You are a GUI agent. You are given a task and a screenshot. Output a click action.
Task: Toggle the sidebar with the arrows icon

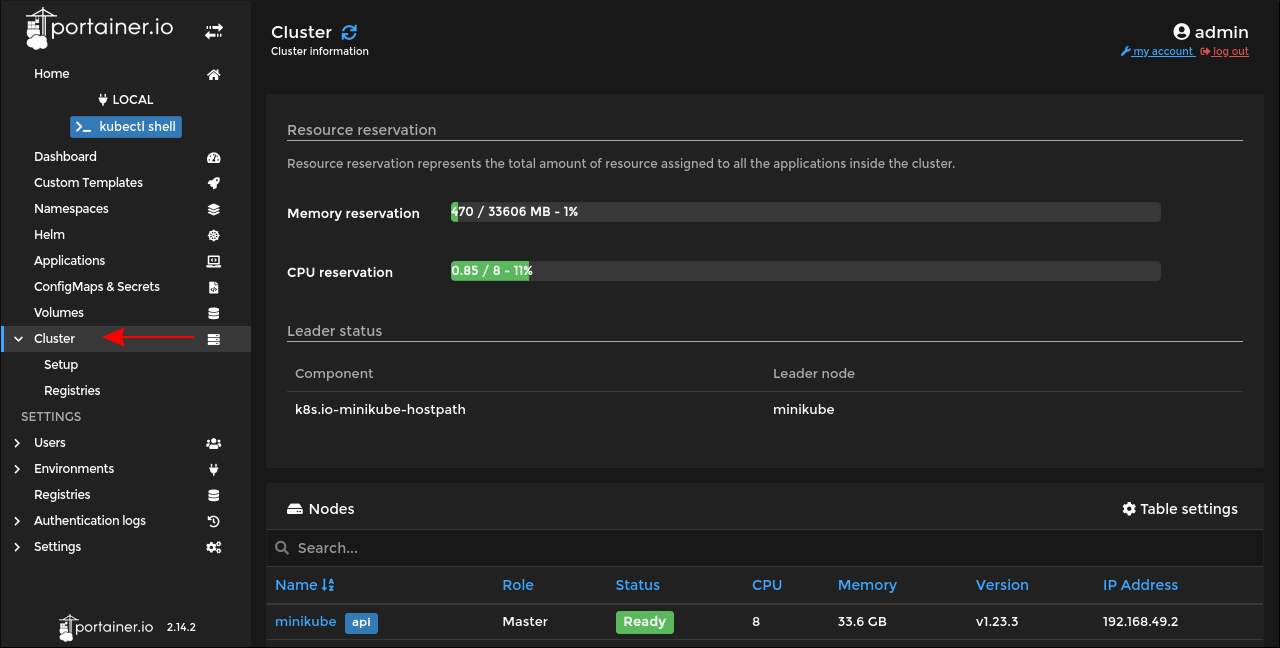click(x=214, y=31)
